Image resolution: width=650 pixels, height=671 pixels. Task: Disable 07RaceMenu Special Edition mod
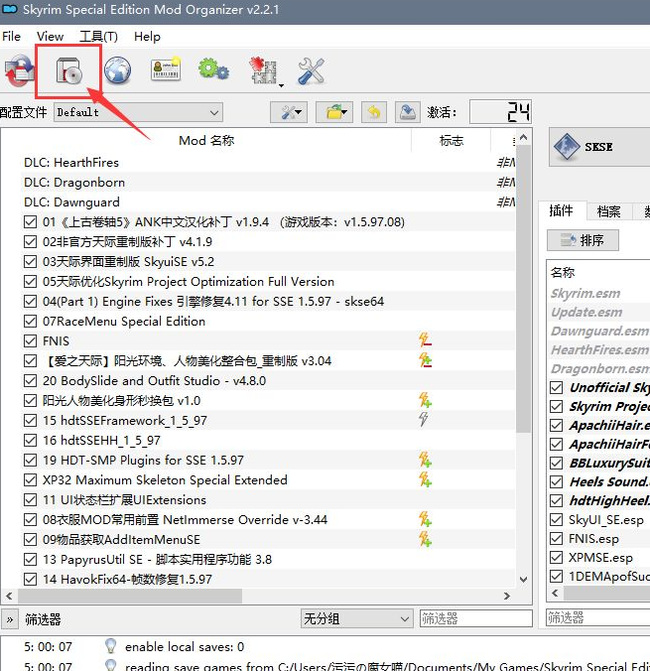pyautogui.click(x=30, y=321)
